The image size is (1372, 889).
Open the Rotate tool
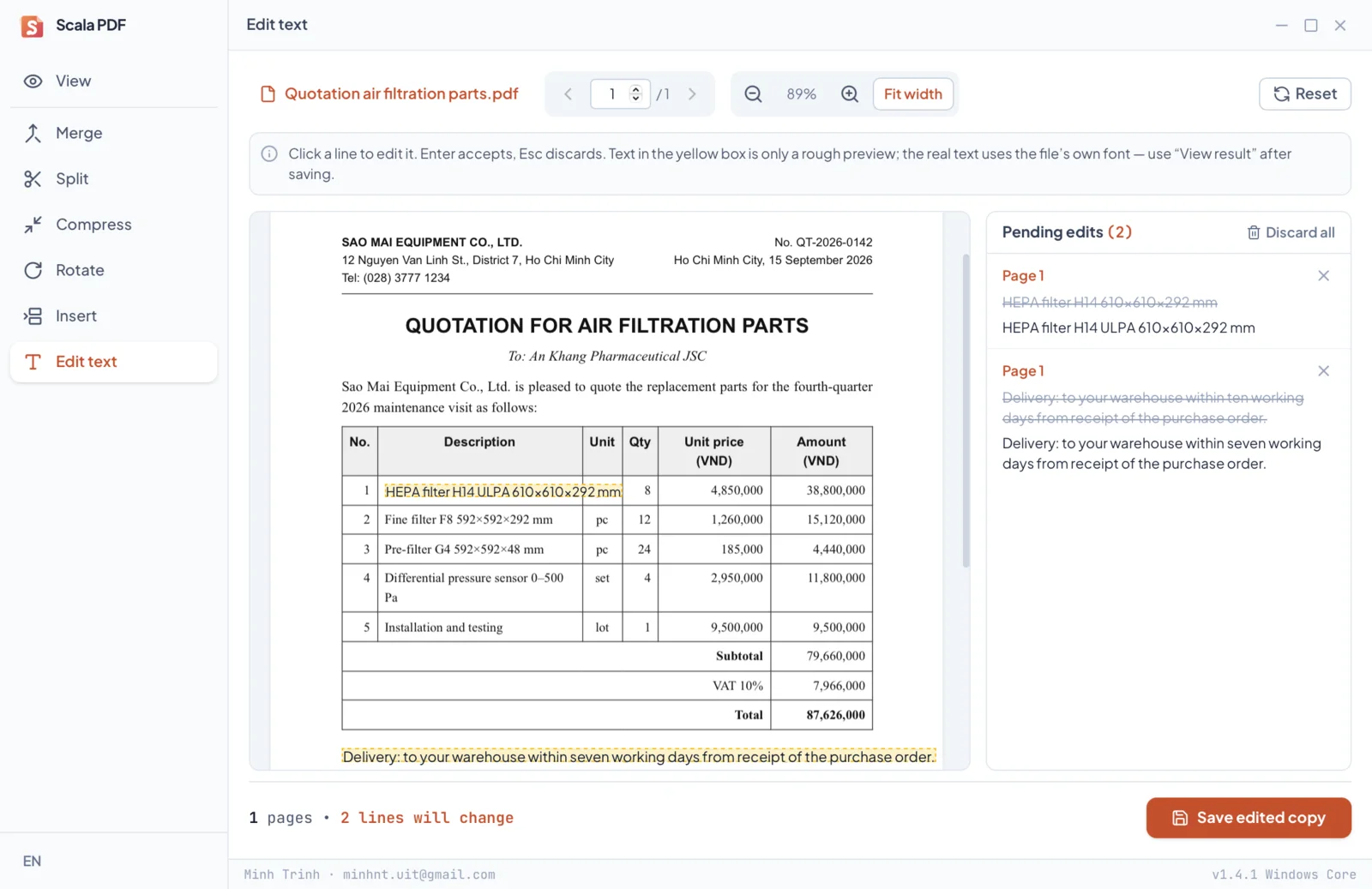tap(113, 270)
